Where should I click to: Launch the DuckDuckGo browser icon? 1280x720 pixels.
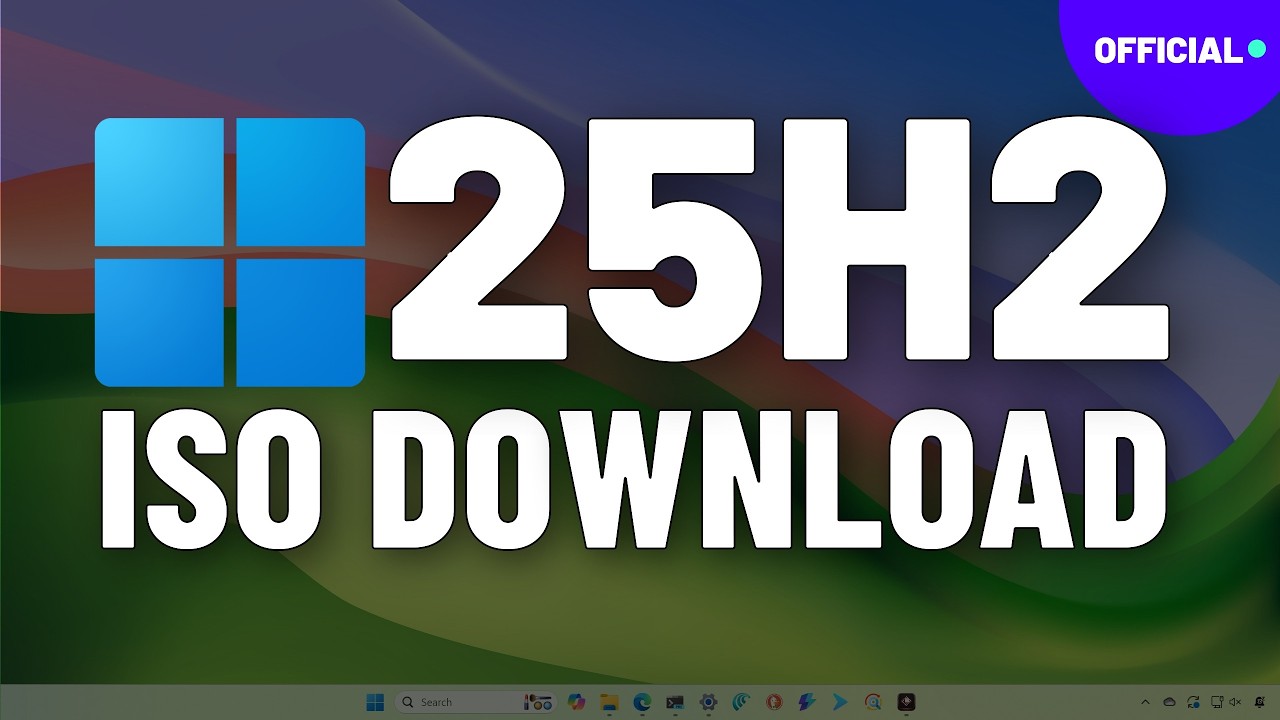[774, 702]
